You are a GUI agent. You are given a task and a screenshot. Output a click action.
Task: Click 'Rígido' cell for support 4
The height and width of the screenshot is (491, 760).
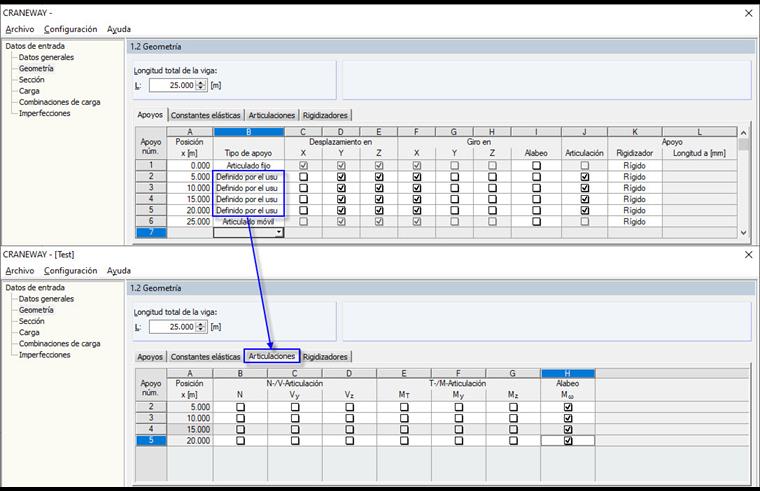[634, 199]
